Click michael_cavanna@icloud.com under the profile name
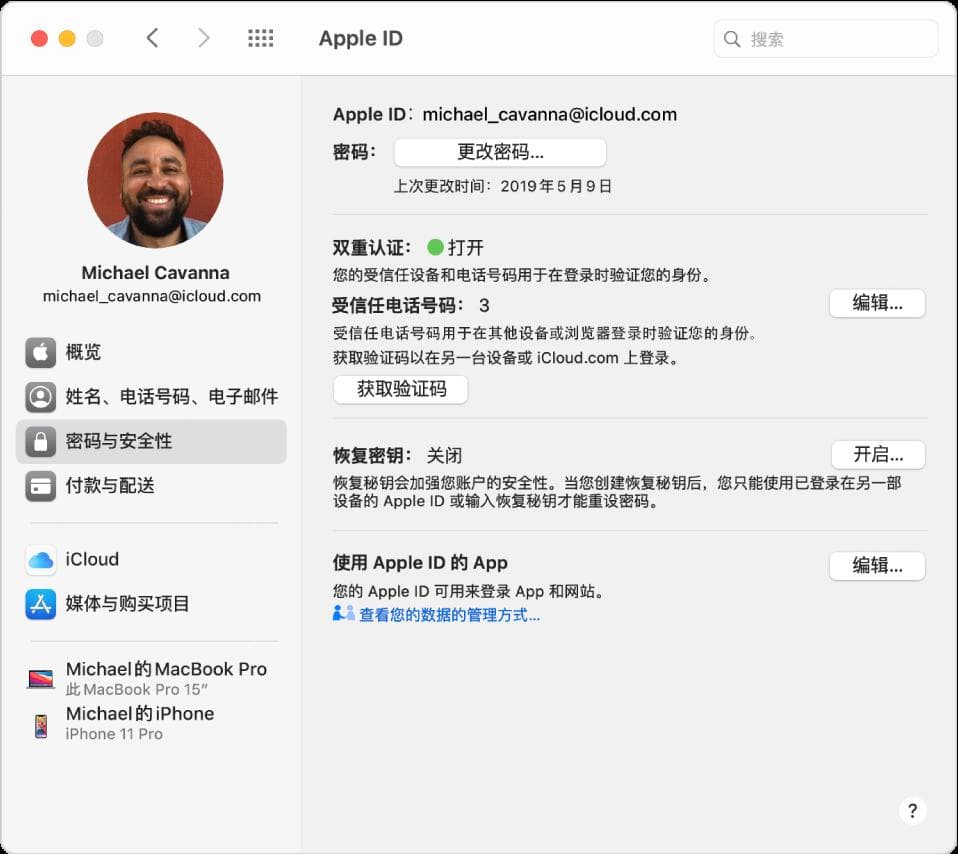The height and width of the screenshot is (854, 958). (x=152, y=296)
